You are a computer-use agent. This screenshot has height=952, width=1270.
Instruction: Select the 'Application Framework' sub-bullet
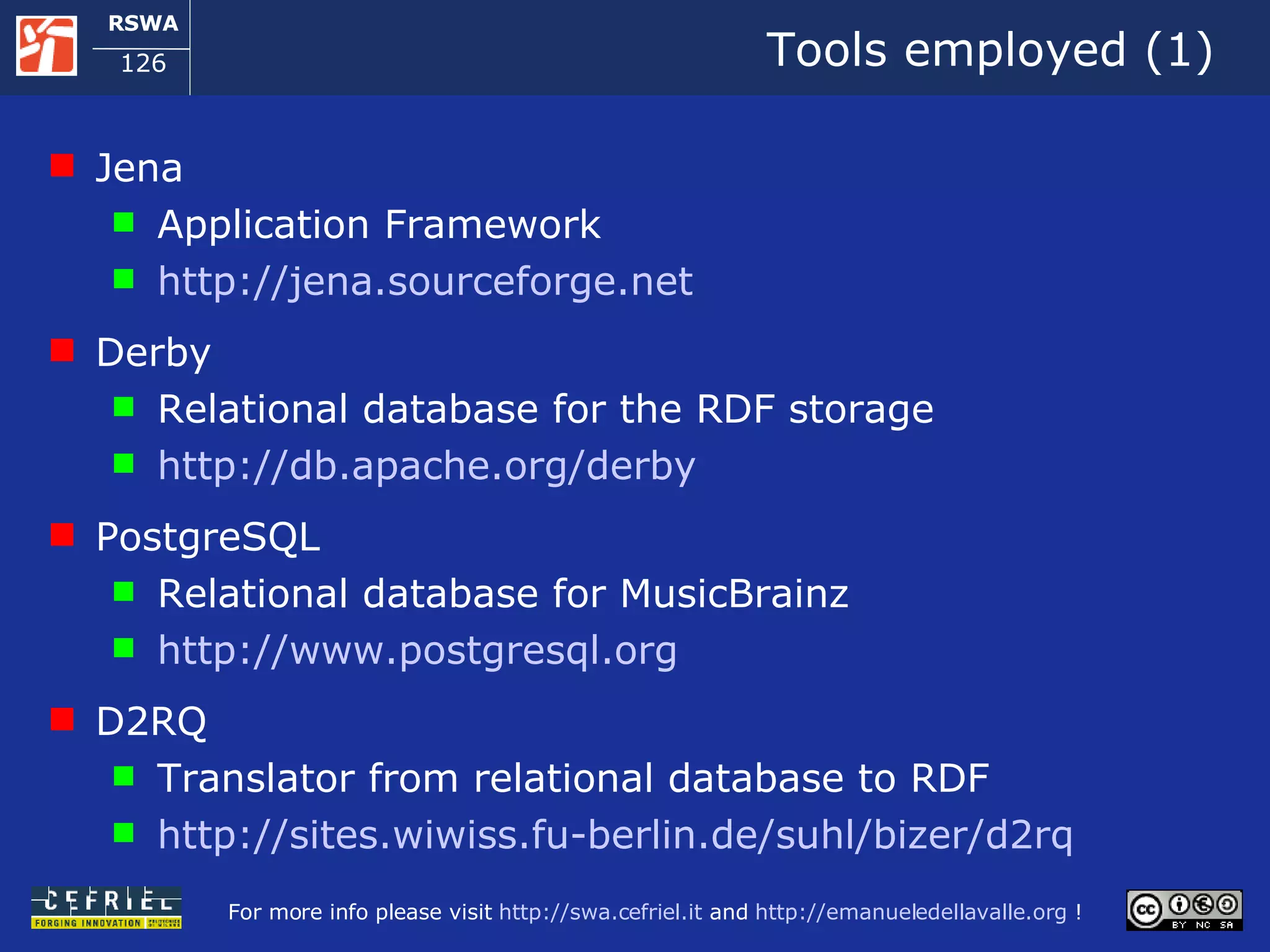pos(379,224)
